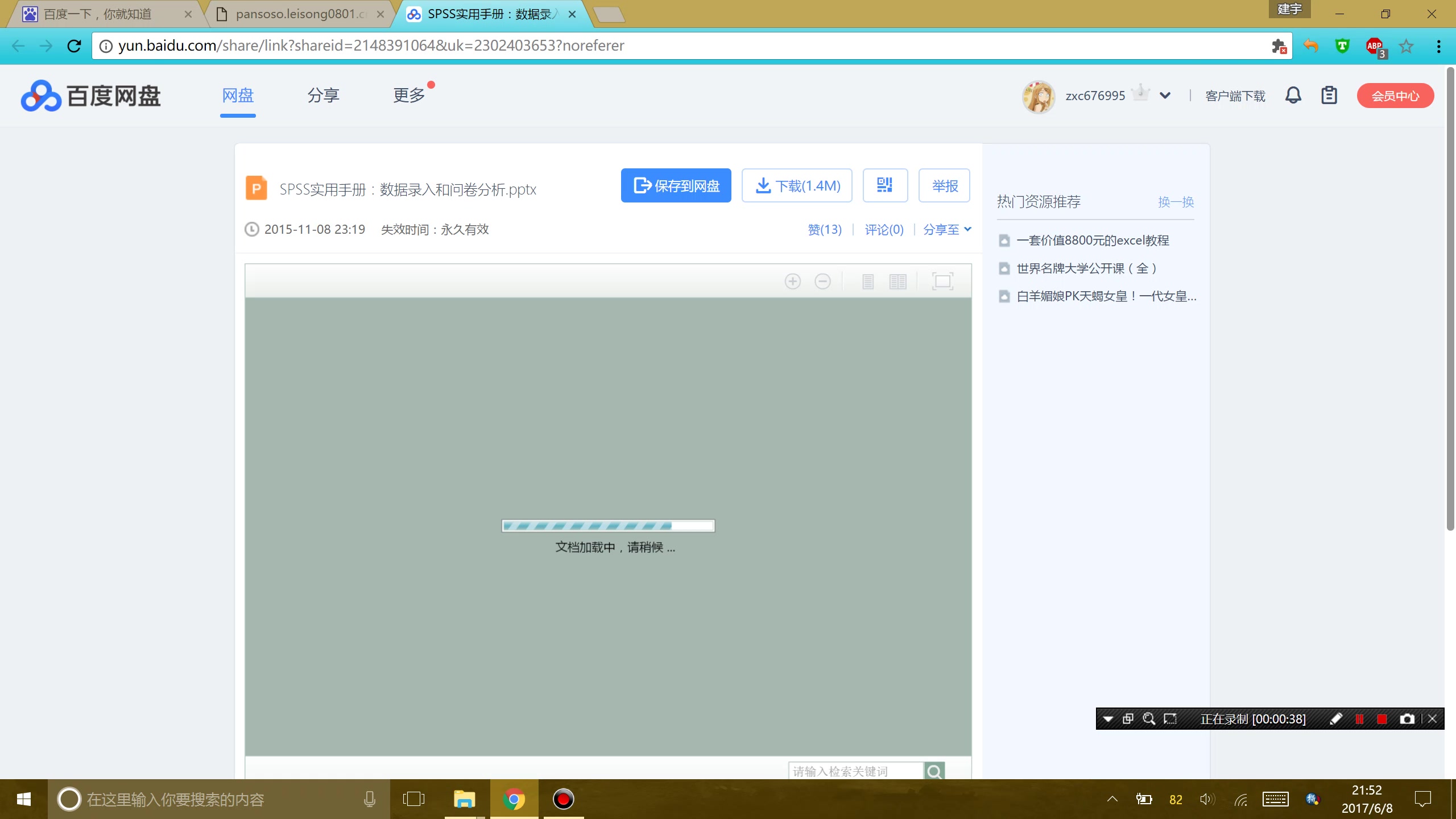Viewport: 1456px width, 819px height.
Task: Click the browser address bar URL
Action: pyautogui.click(x=371, y=45)
